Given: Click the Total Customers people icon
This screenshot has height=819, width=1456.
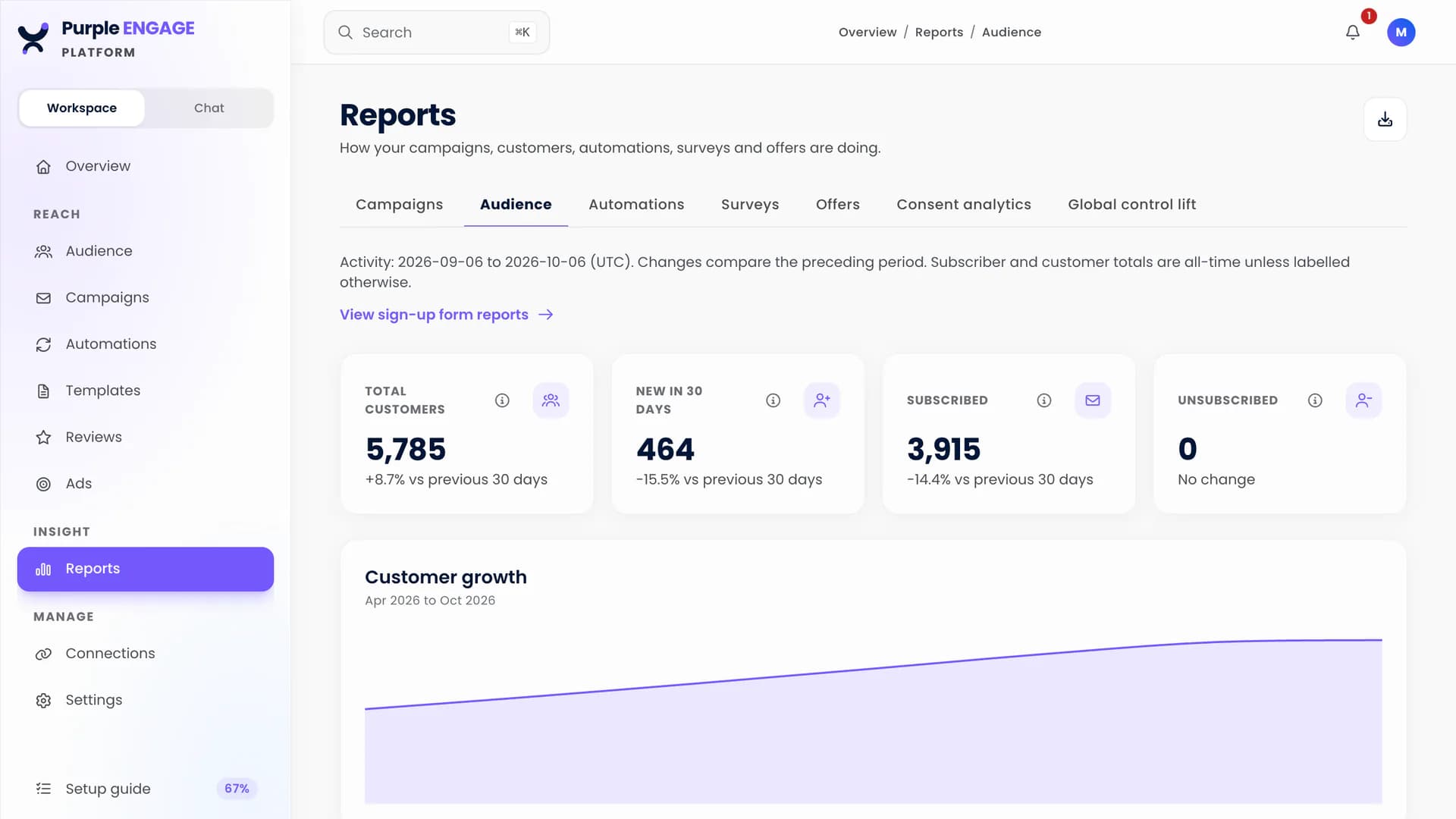Looking at the screenshot, I should (x=551, y=400).
